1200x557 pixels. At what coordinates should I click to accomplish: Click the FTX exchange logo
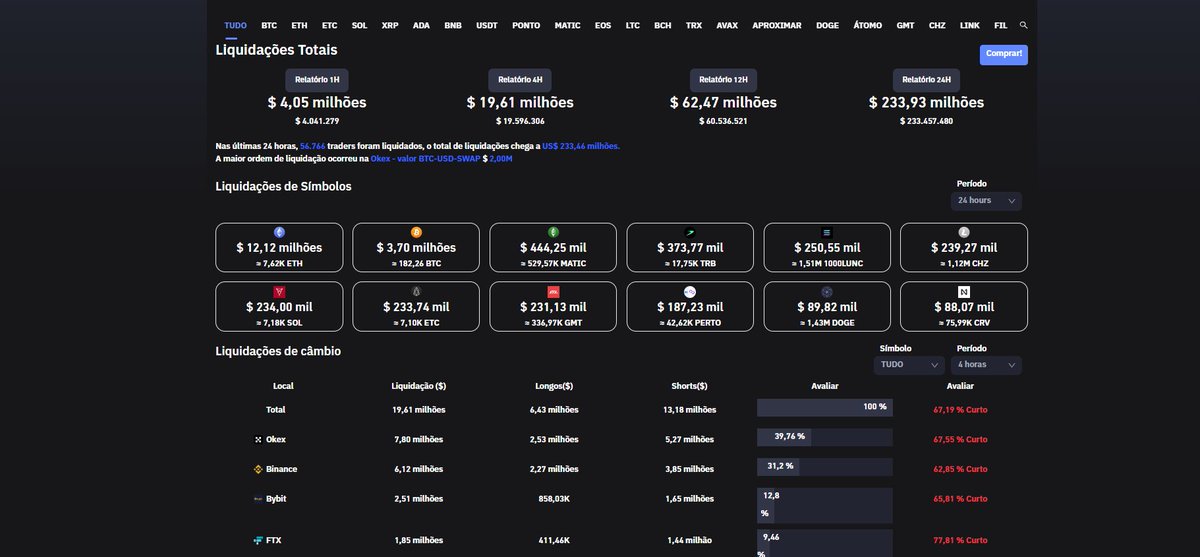coord(258,540)
